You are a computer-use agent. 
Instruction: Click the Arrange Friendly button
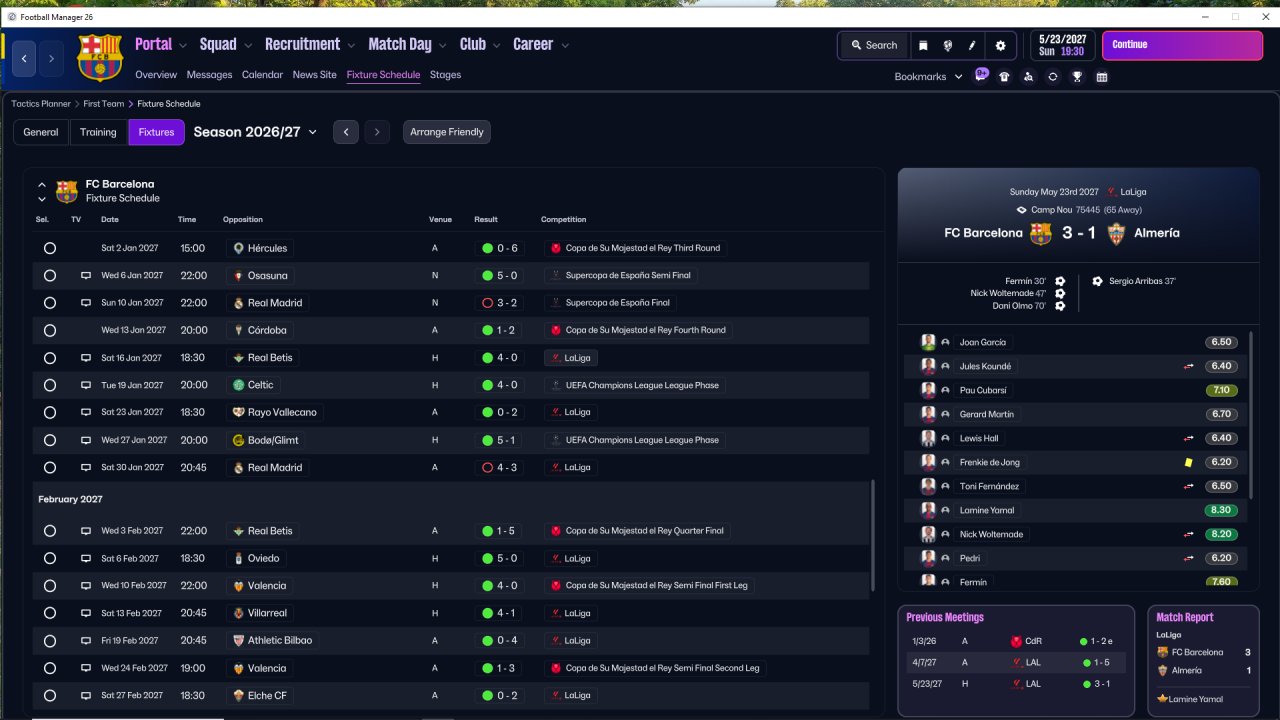pyautogui.click(x=447, y=132)
